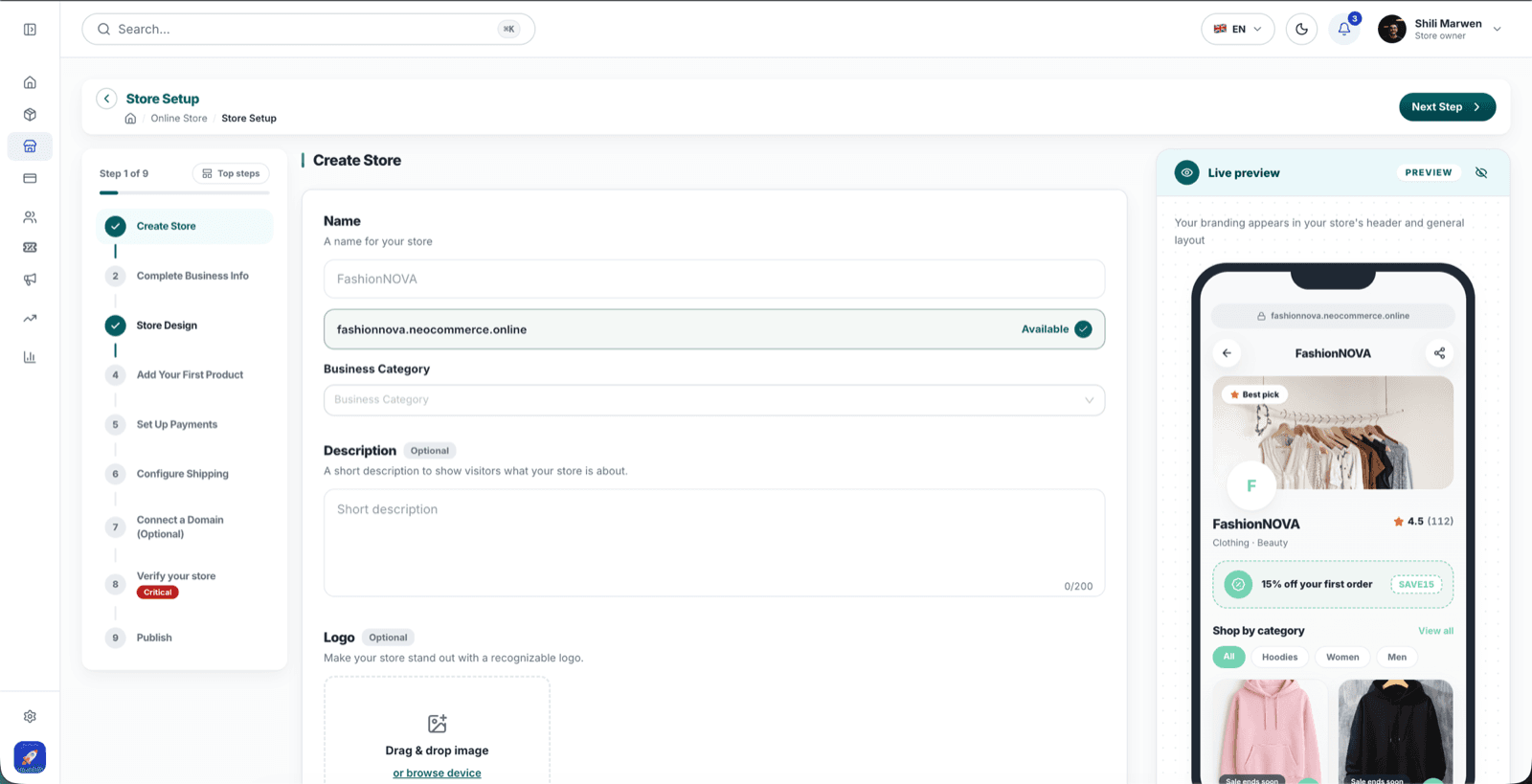1532x784 pixels.
Task: Select the Women category chip
Action: [1342, 657]
